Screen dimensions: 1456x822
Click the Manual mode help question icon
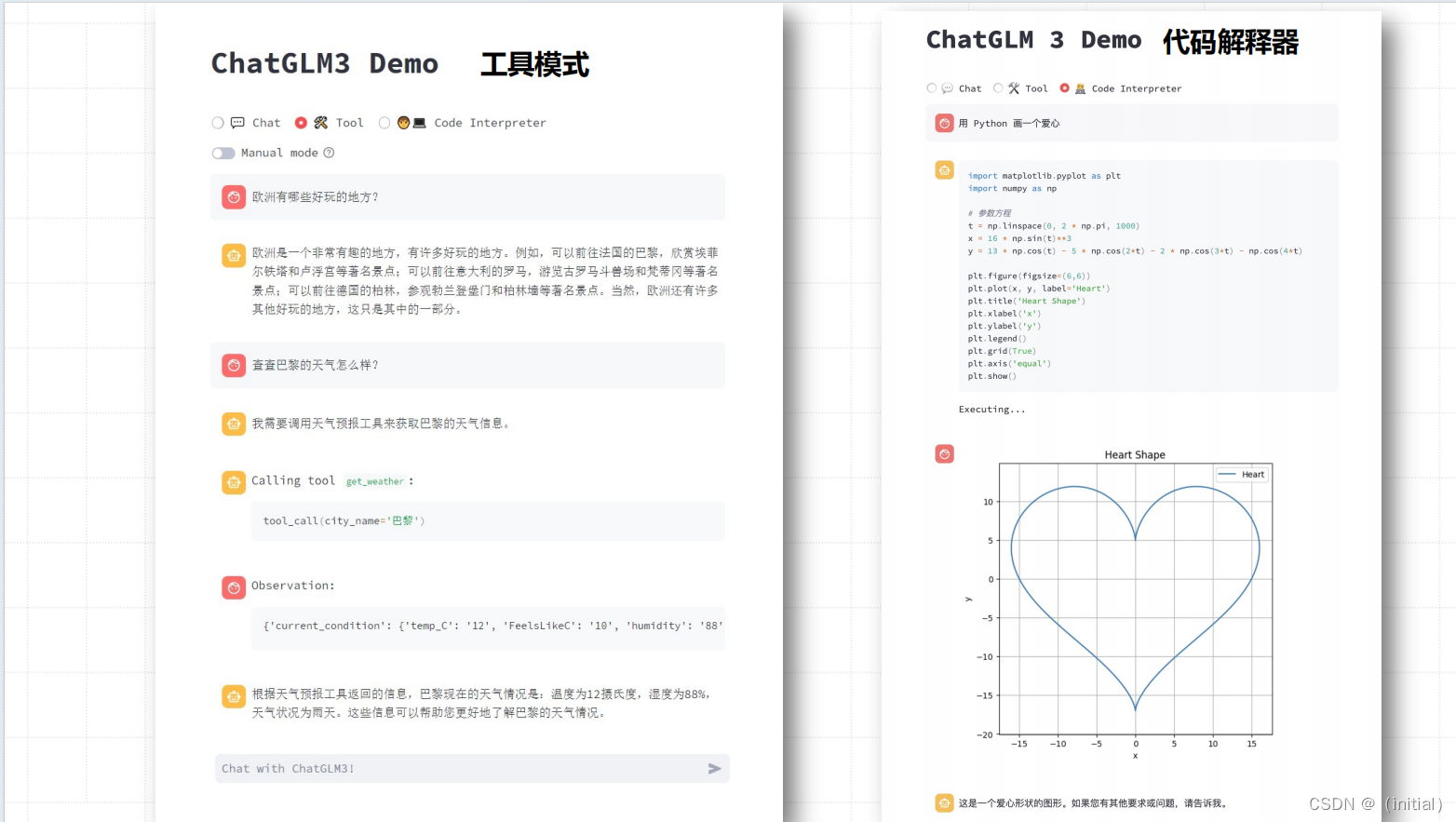[x=329, y=153]
